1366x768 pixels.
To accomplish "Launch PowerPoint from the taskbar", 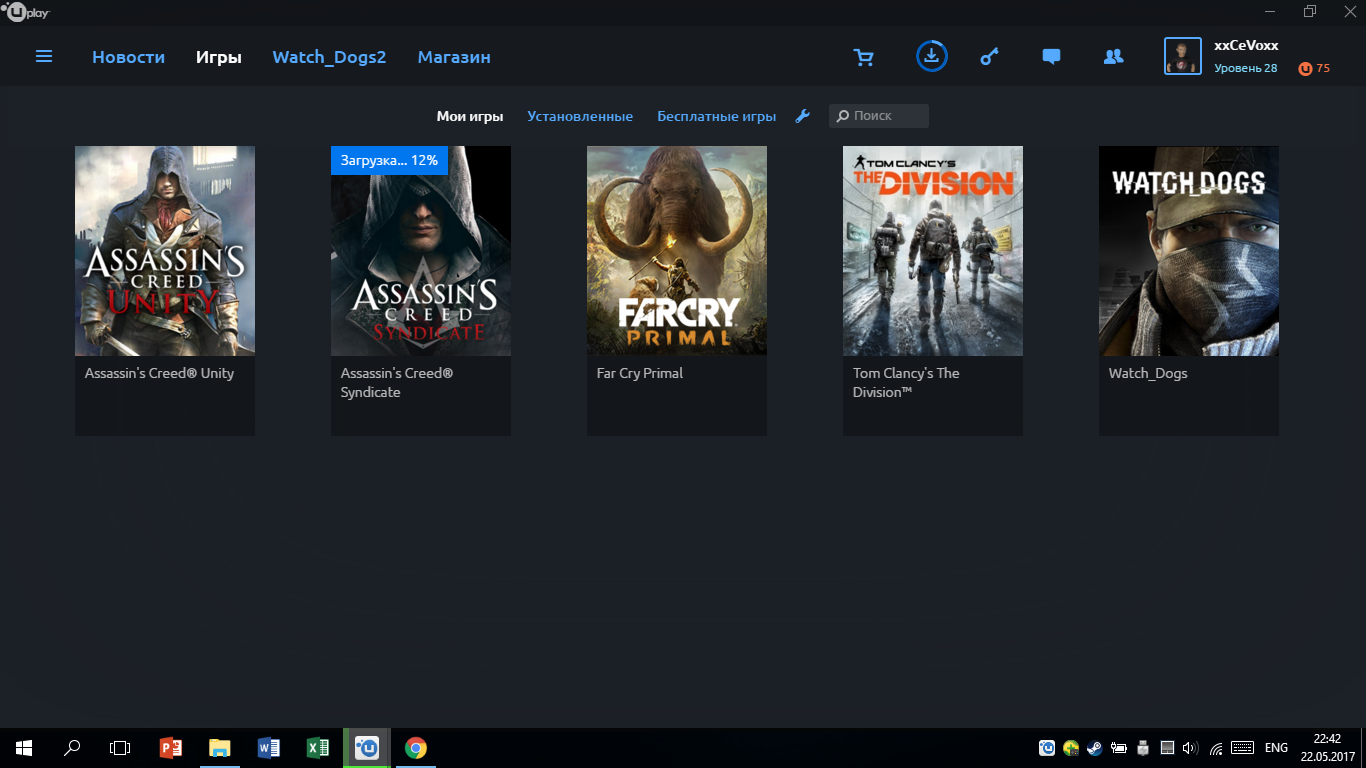I will point(171,748).
